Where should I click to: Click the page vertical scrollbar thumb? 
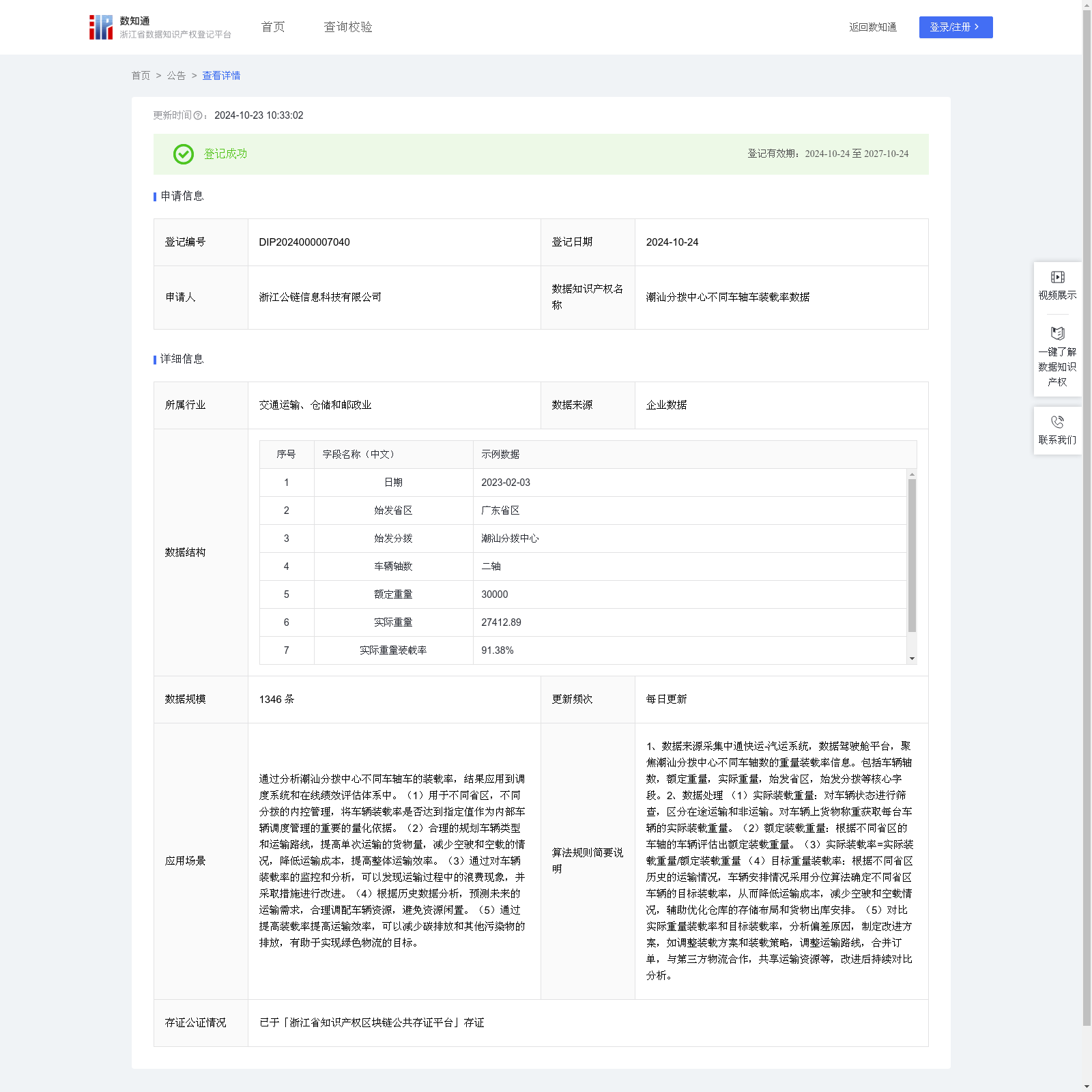pos(1087,519)
